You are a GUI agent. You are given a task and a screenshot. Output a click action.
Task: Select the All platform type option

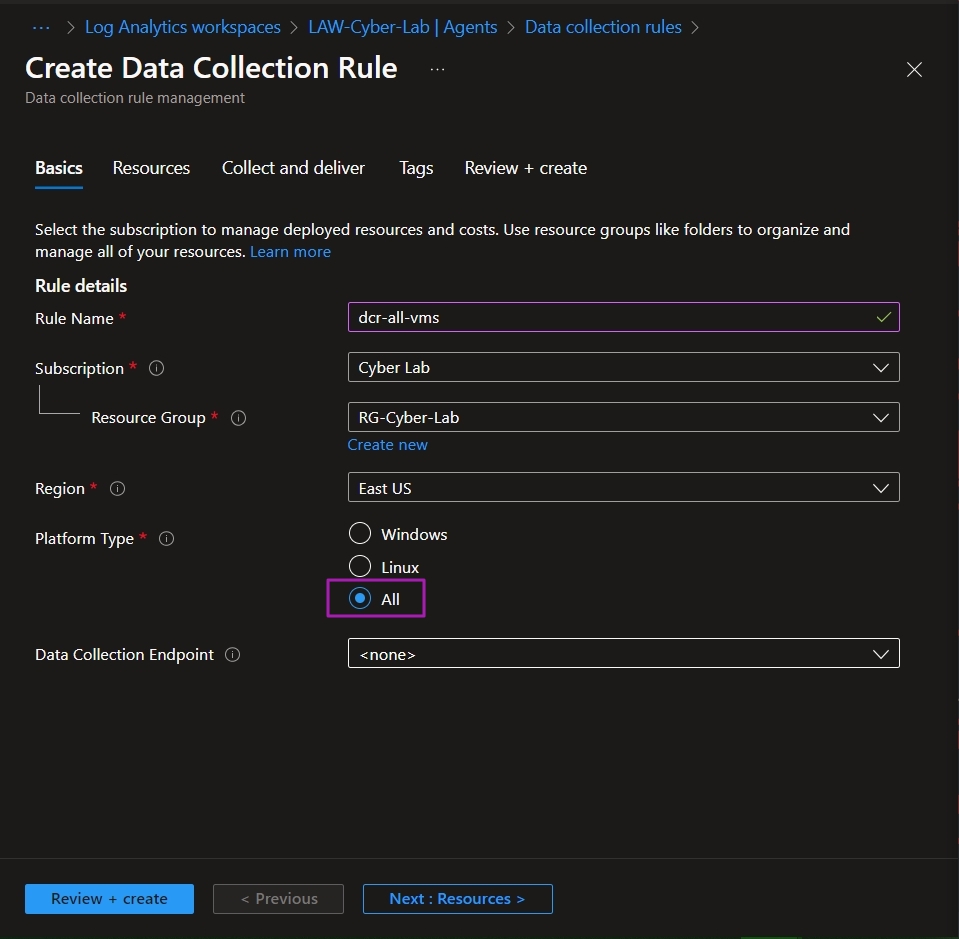[360, 598]
